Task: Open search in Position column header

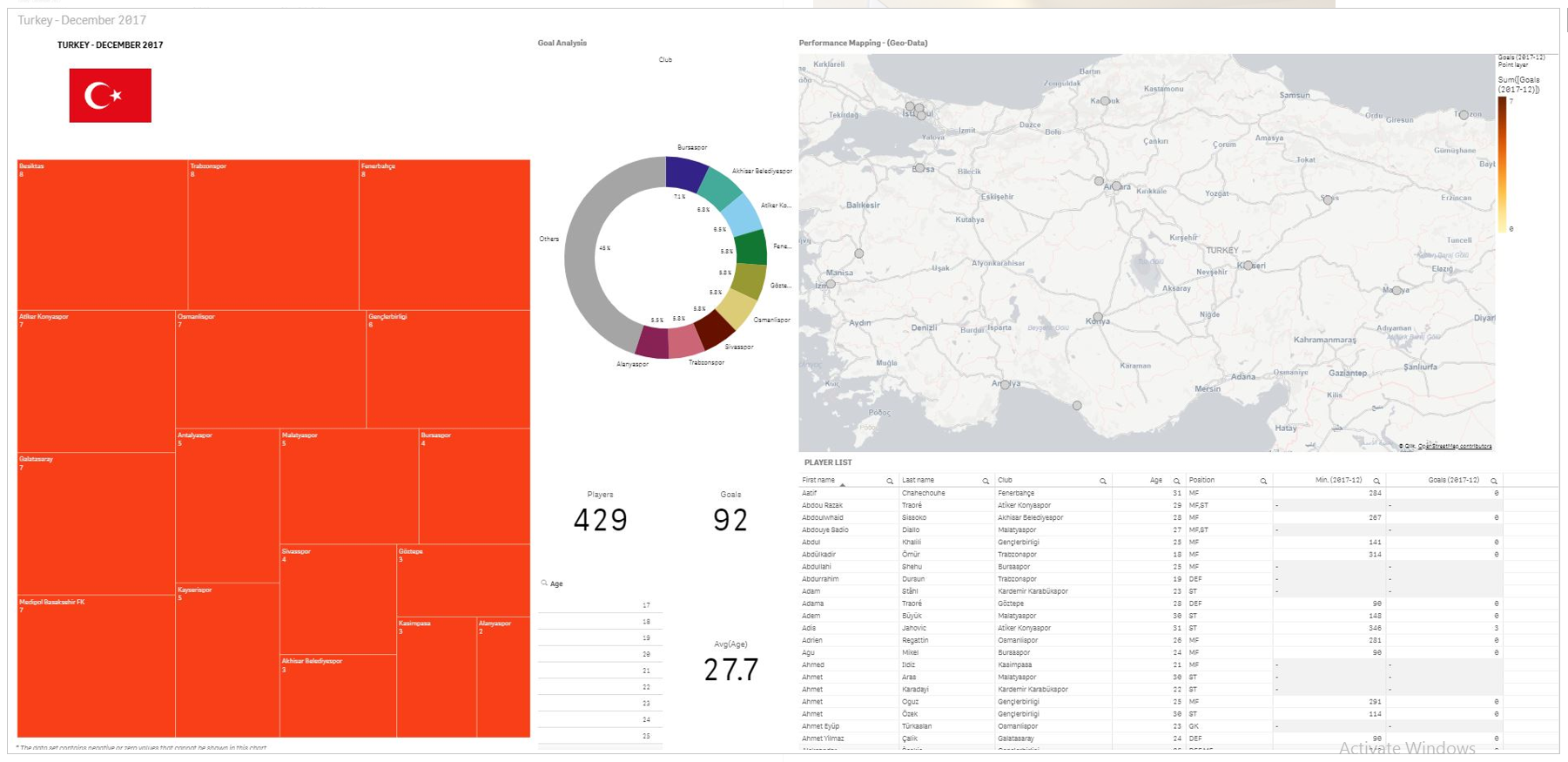Action: (x=1263, y=481)
